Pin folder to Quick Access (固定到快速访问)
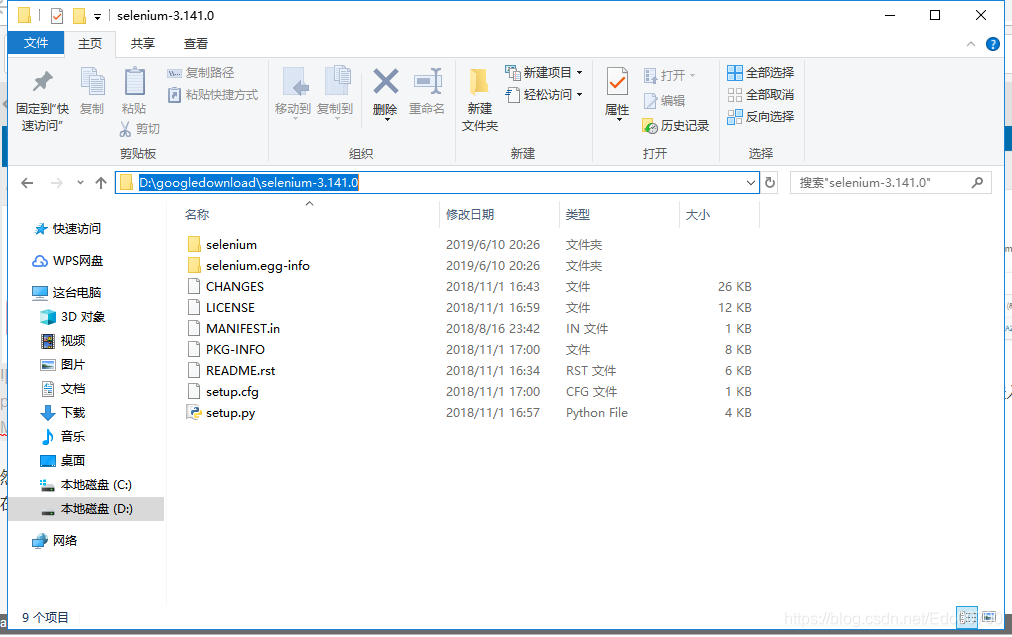This screenshot has height=637, width=1012. pos(42,101)
